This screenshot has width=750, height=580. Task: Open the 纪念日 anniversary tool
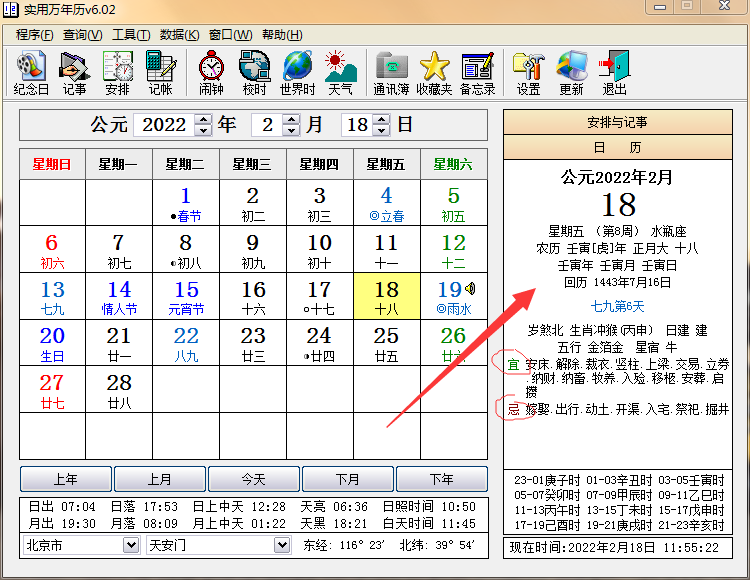(31, 72)
